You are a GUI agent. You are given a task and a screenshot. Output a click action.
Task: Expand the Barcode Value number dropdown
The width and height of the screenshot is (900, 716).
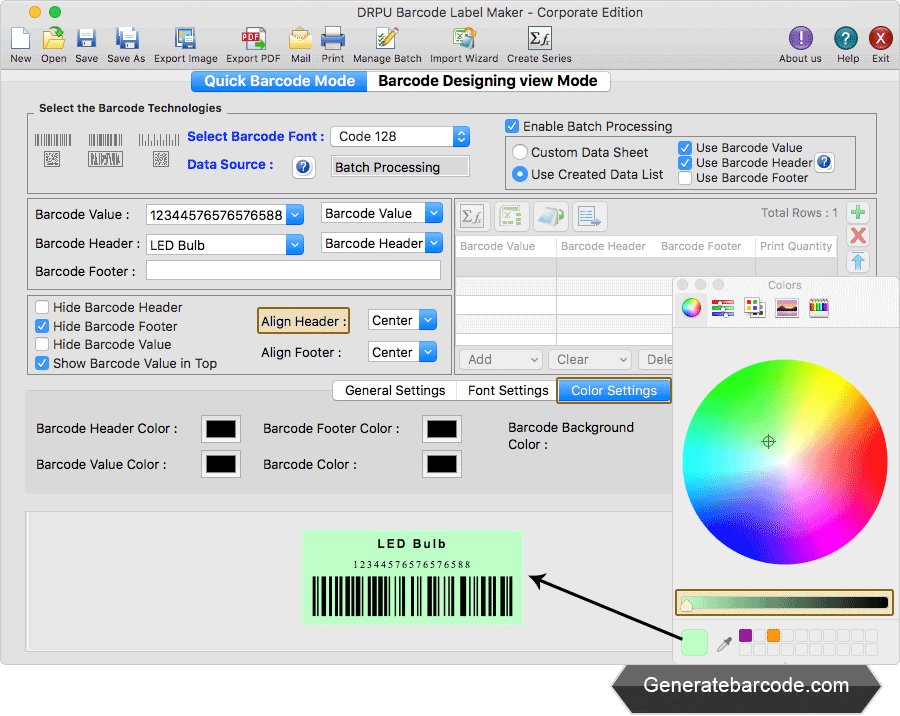pyautogui.click(x=294, y=215)
